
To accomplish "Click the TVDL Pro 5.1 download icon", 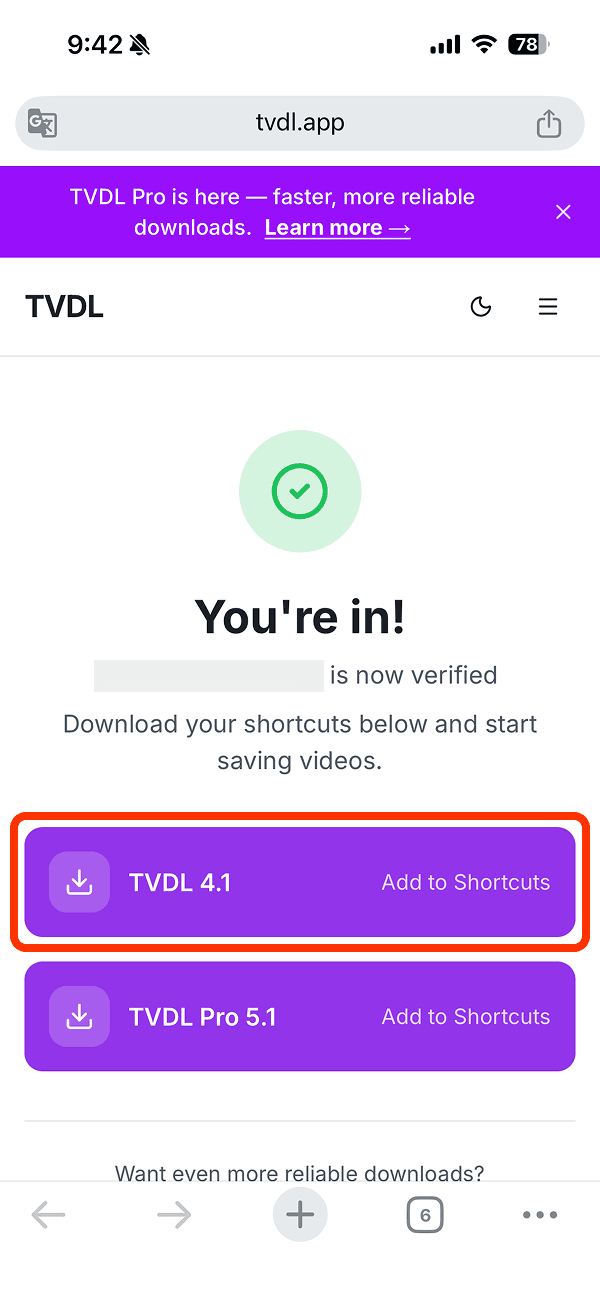I will point(79,1016).
